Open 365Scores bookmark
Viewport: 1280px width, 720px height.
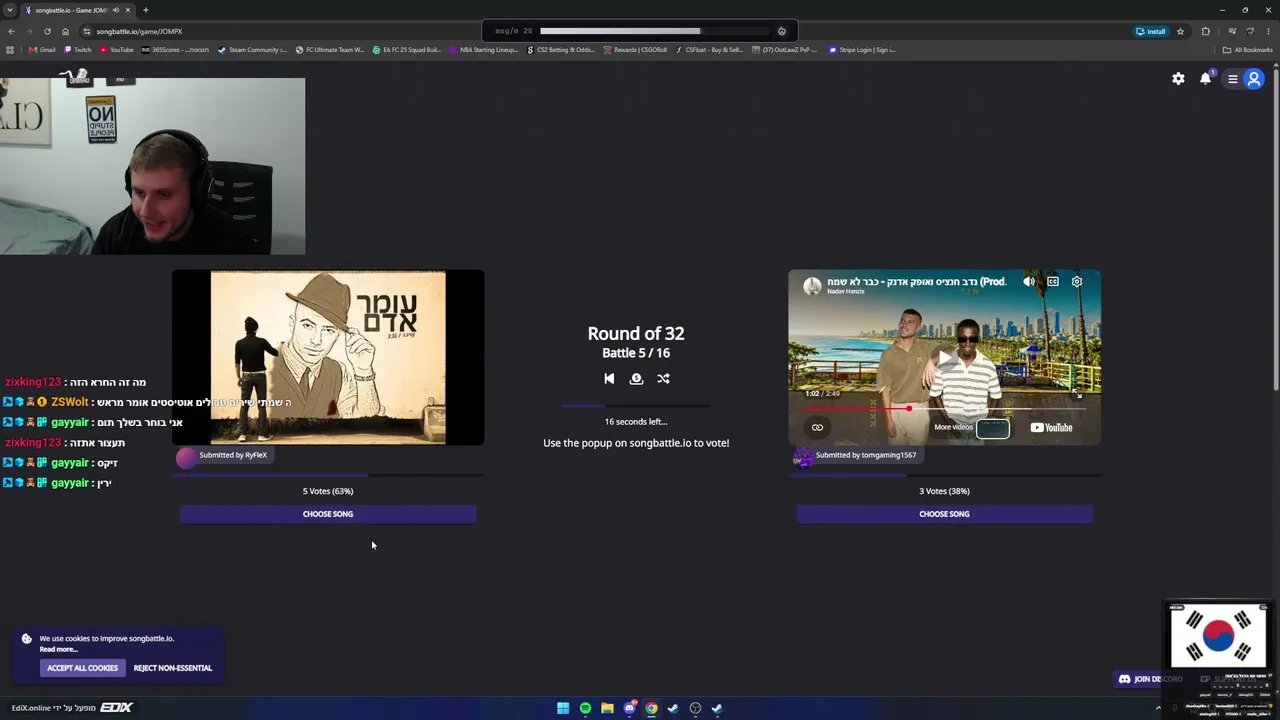pos(176,49)
